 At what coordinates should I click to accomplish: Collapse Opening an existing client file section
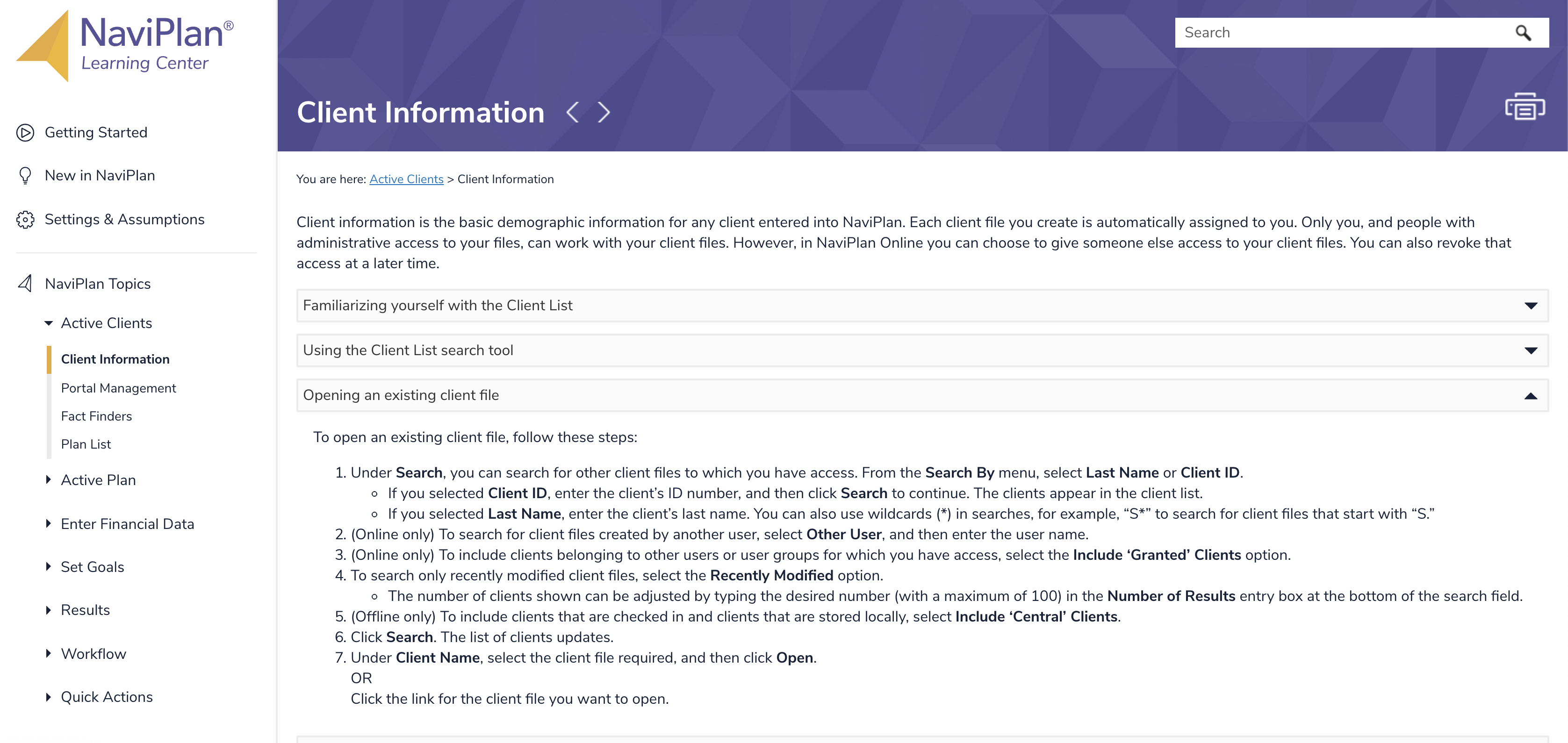tap(922, 395)
